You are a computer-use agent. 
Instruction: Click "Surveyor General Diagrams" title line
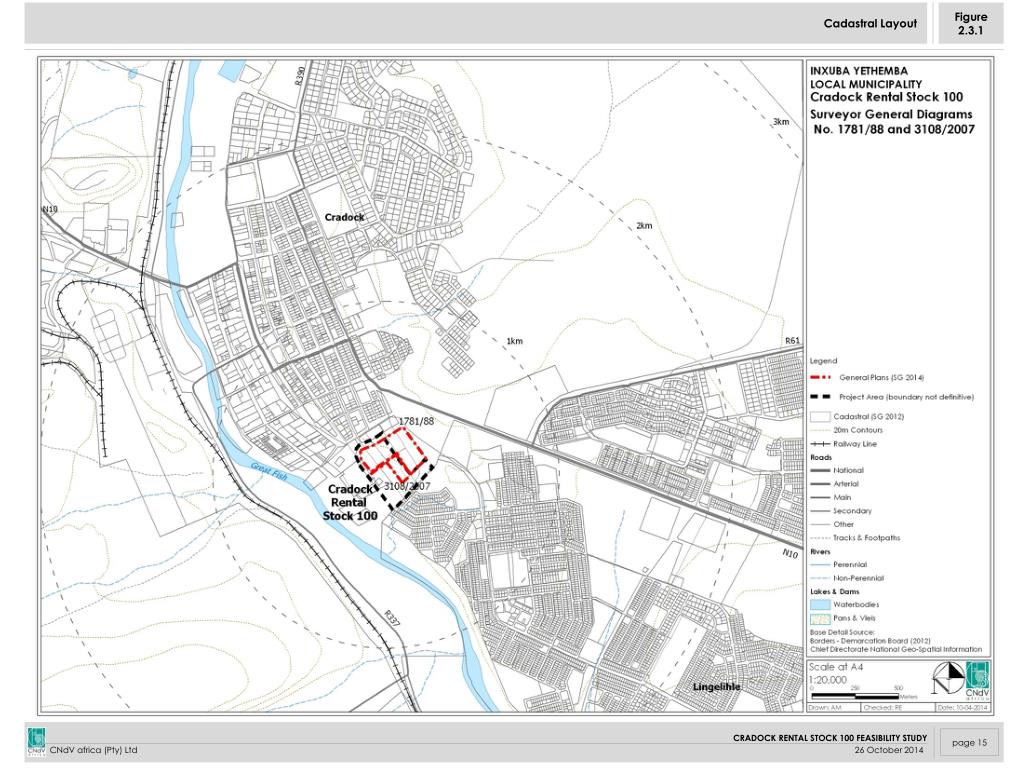point(891,114)
